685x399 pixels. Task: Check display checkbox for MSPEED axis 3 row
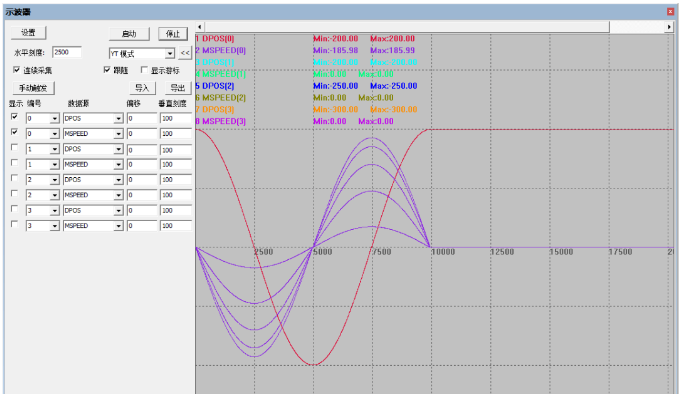pyautogui.click(x=14, y=224)
